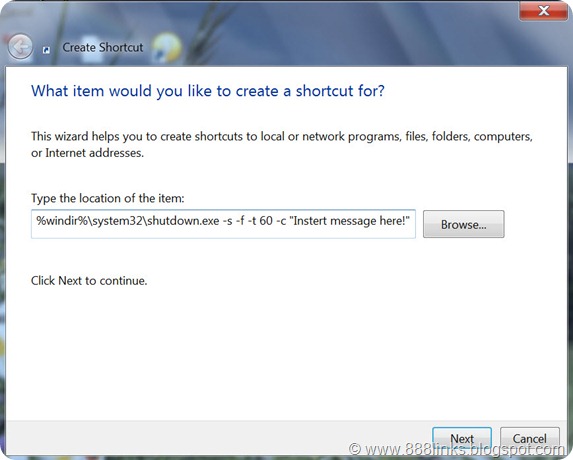Click the shortcut icon beside Create Shortcut
573x460 pixels.
[46, 50]
